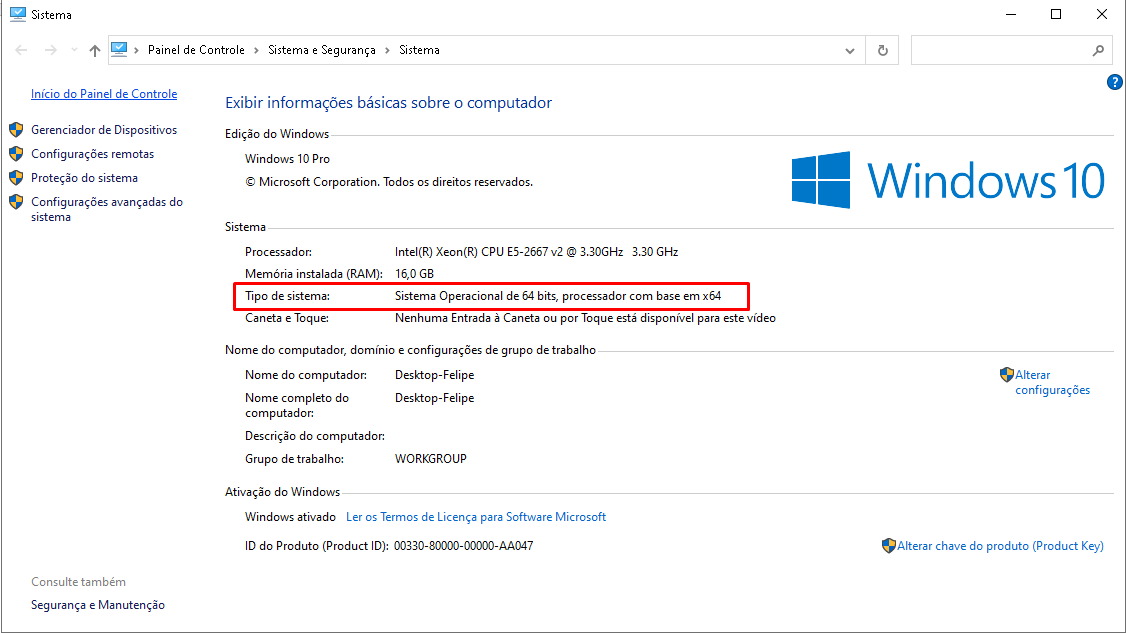
Task: Click the forward navigation arrow
Action: pos(50,50)
